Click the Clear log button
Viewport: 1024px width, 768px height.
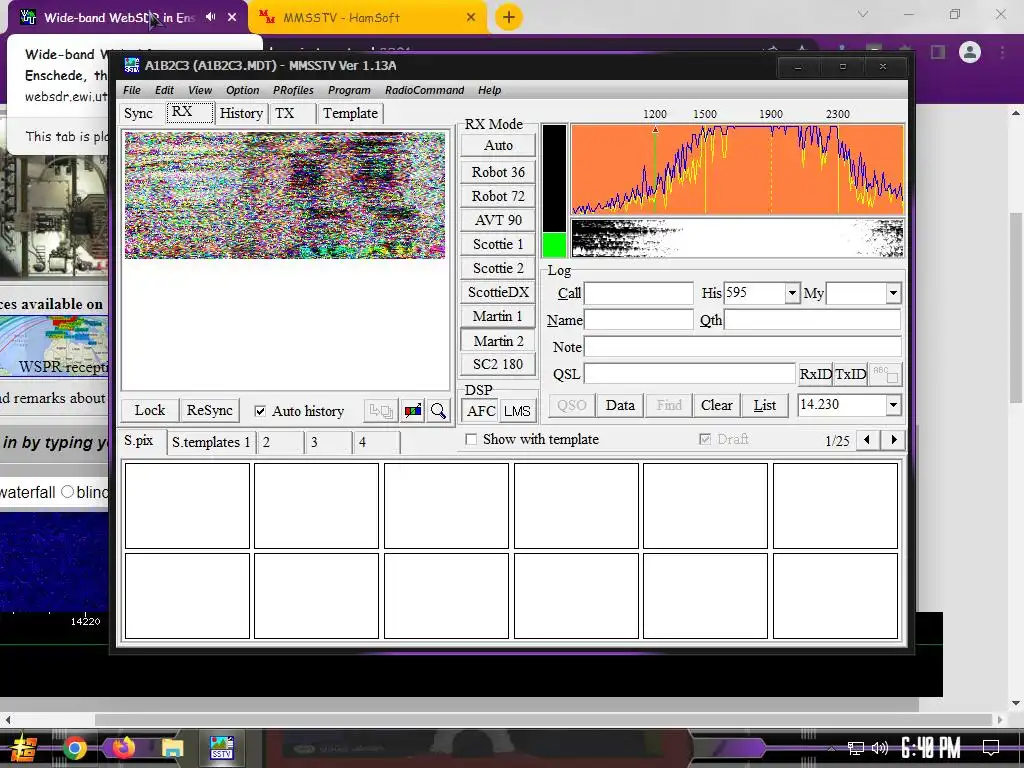[716, 405]
